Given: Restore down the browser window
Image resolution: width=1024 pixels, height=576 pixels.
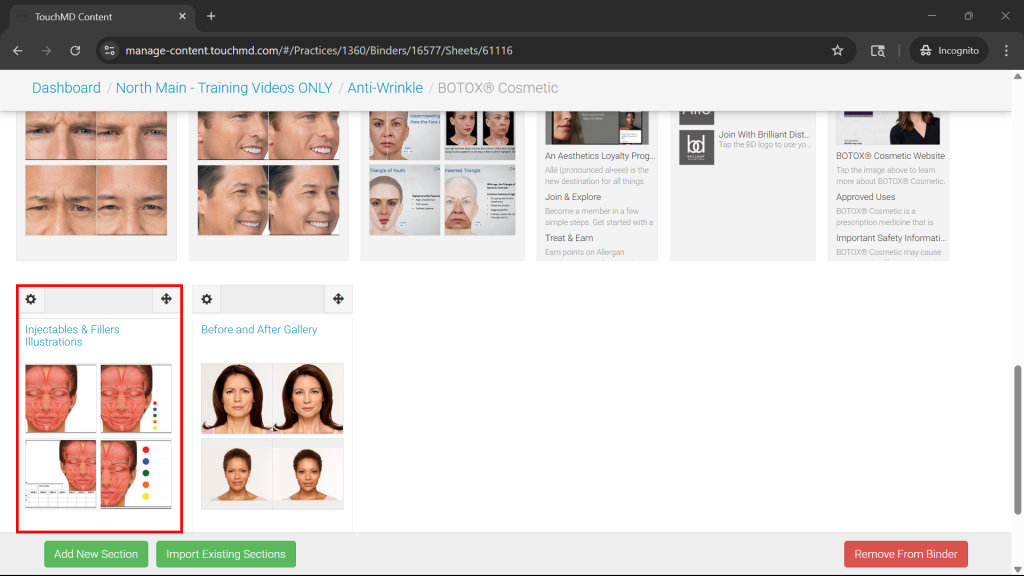Looking at the screenshot, I should tap(968, 16).
